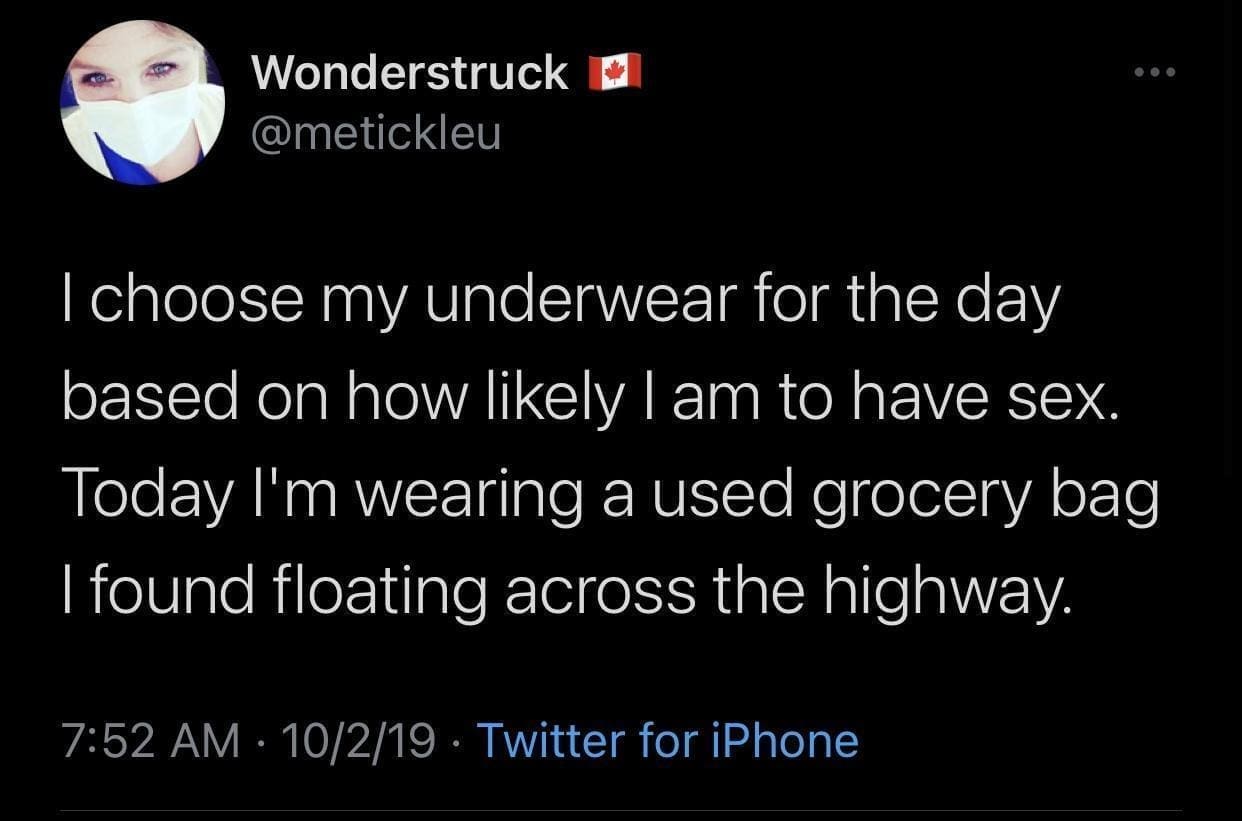The image size is (1242, 821).
Task: Open the Twitter for iPhone source link
Action: [x=668, y=740]
